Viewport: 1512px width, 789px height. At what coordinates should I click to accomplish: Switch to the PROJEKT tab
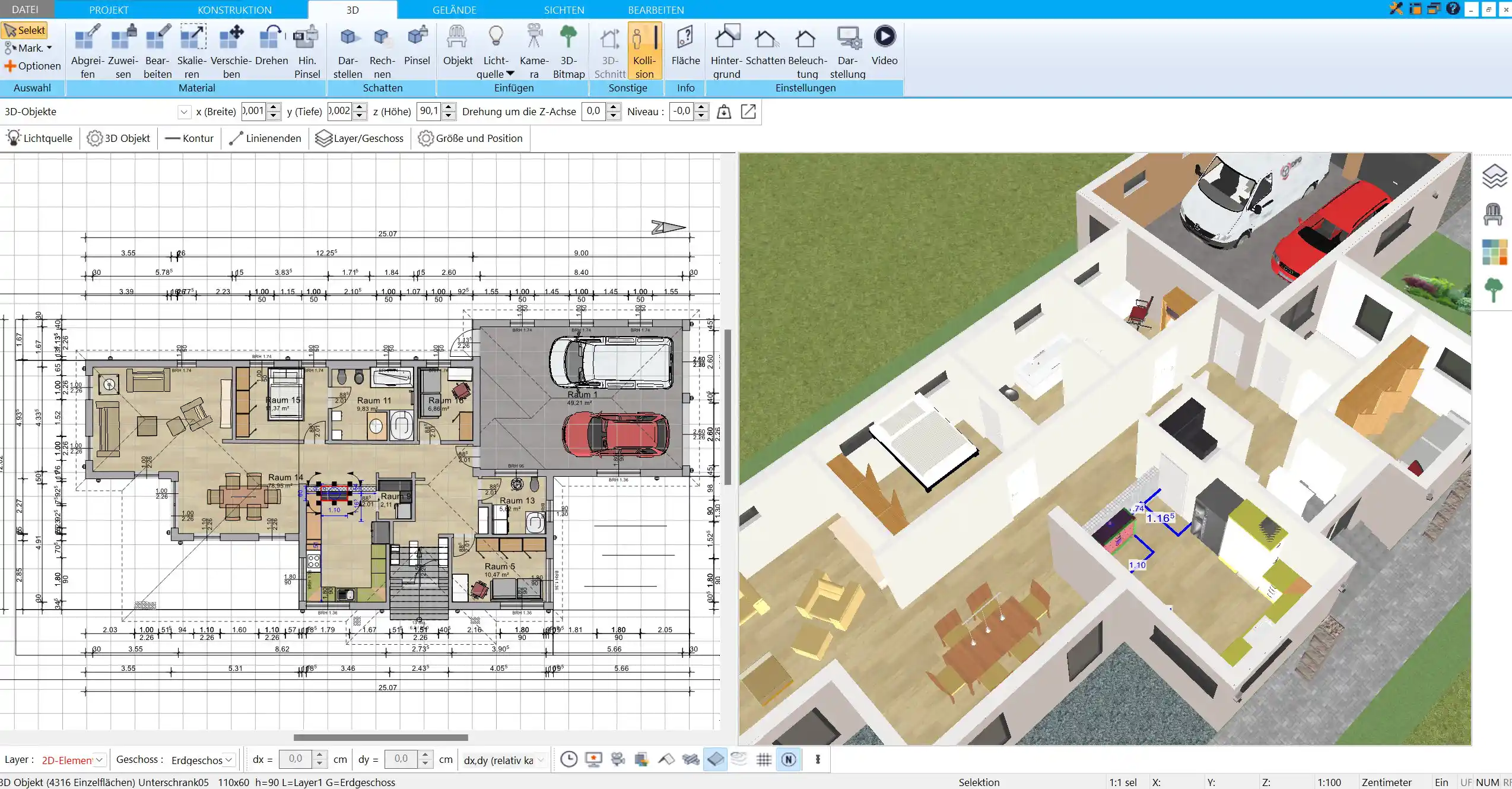[109, 9]
